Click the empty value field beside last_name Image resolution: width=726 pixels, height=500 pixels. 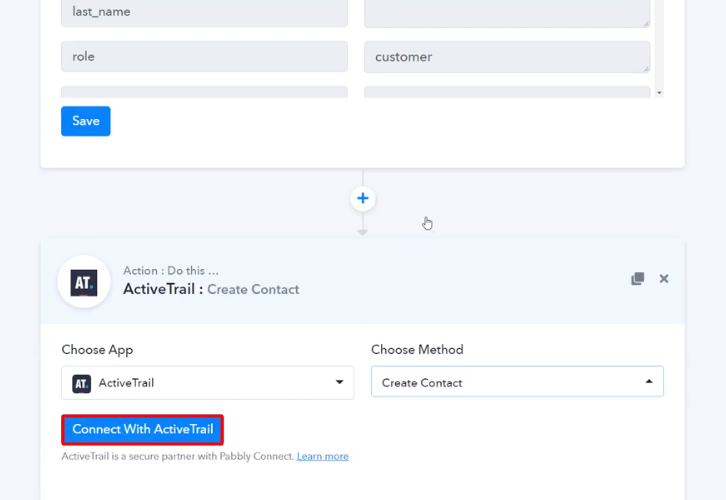tap(507, 13)
